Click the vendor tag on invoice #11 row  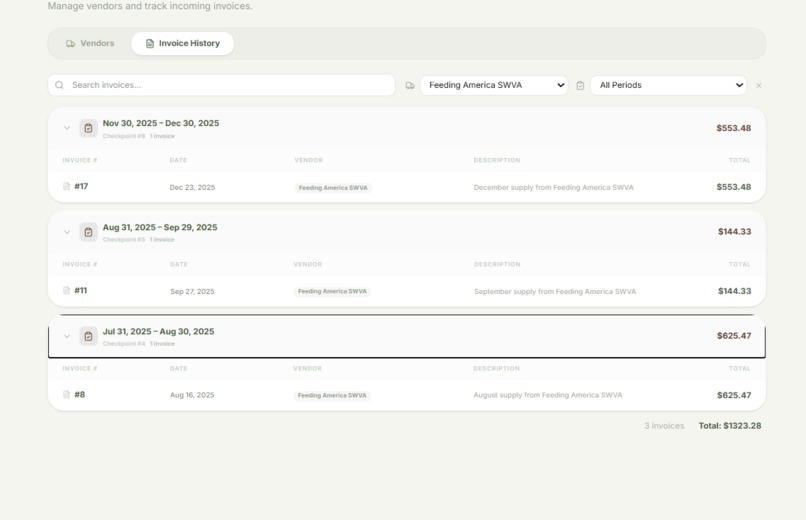point(333,291)
